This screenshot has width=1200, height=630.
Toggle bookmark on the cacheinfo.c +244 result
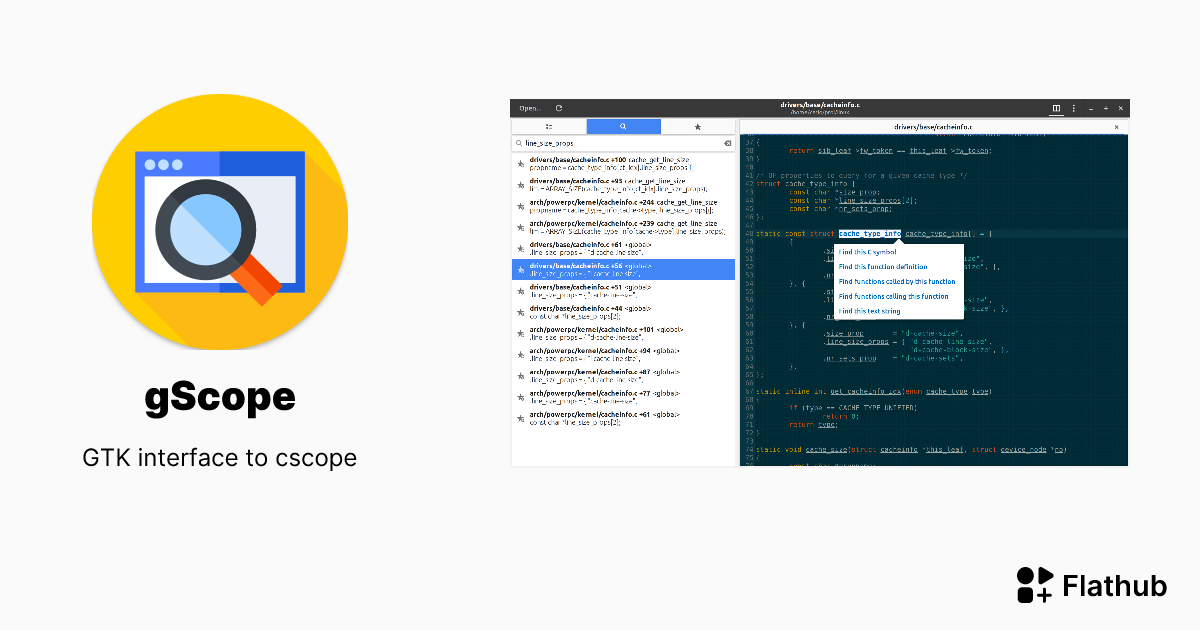coord(520,207)
